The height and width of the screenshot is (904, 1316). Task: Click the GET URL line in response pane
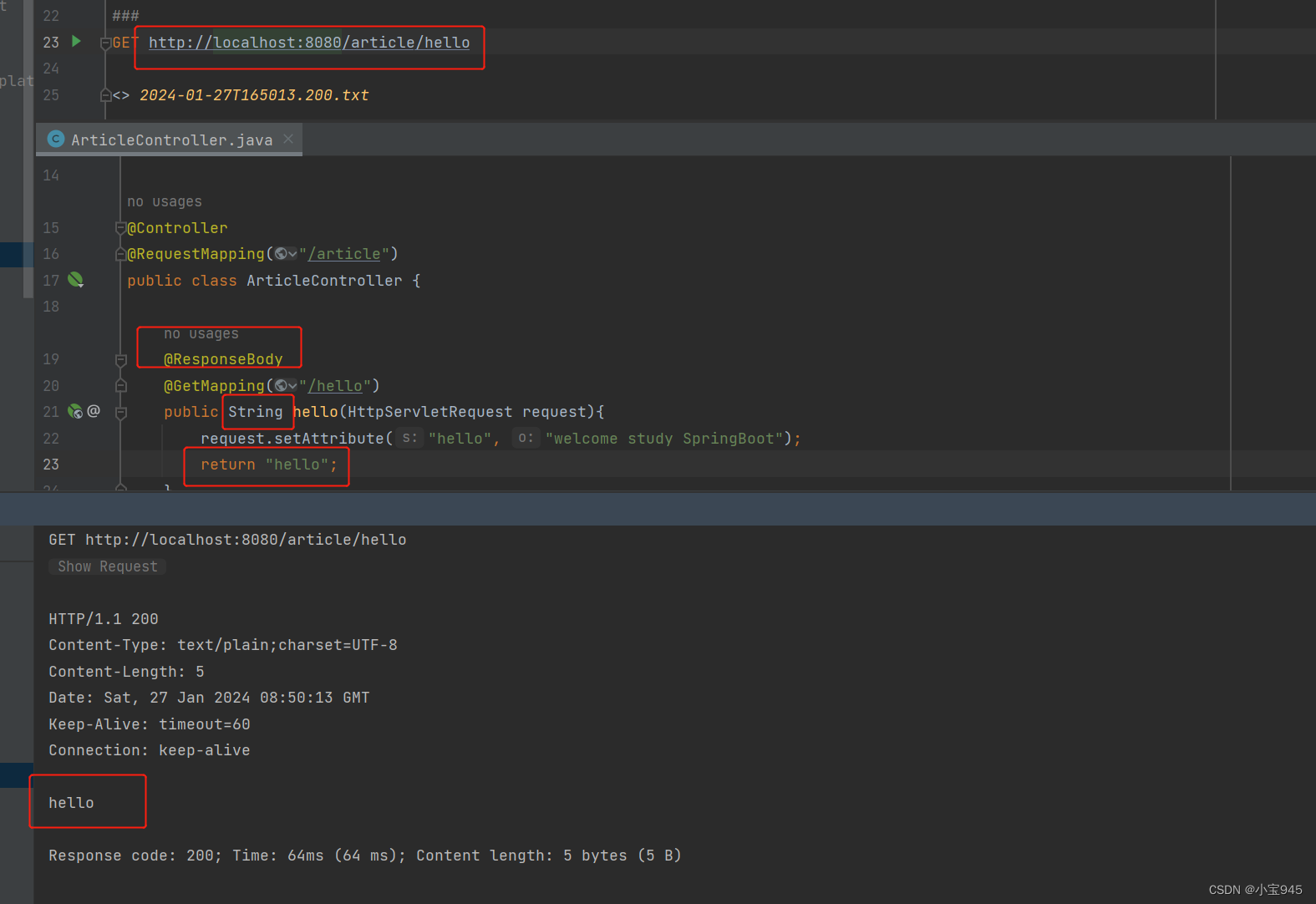227,540
